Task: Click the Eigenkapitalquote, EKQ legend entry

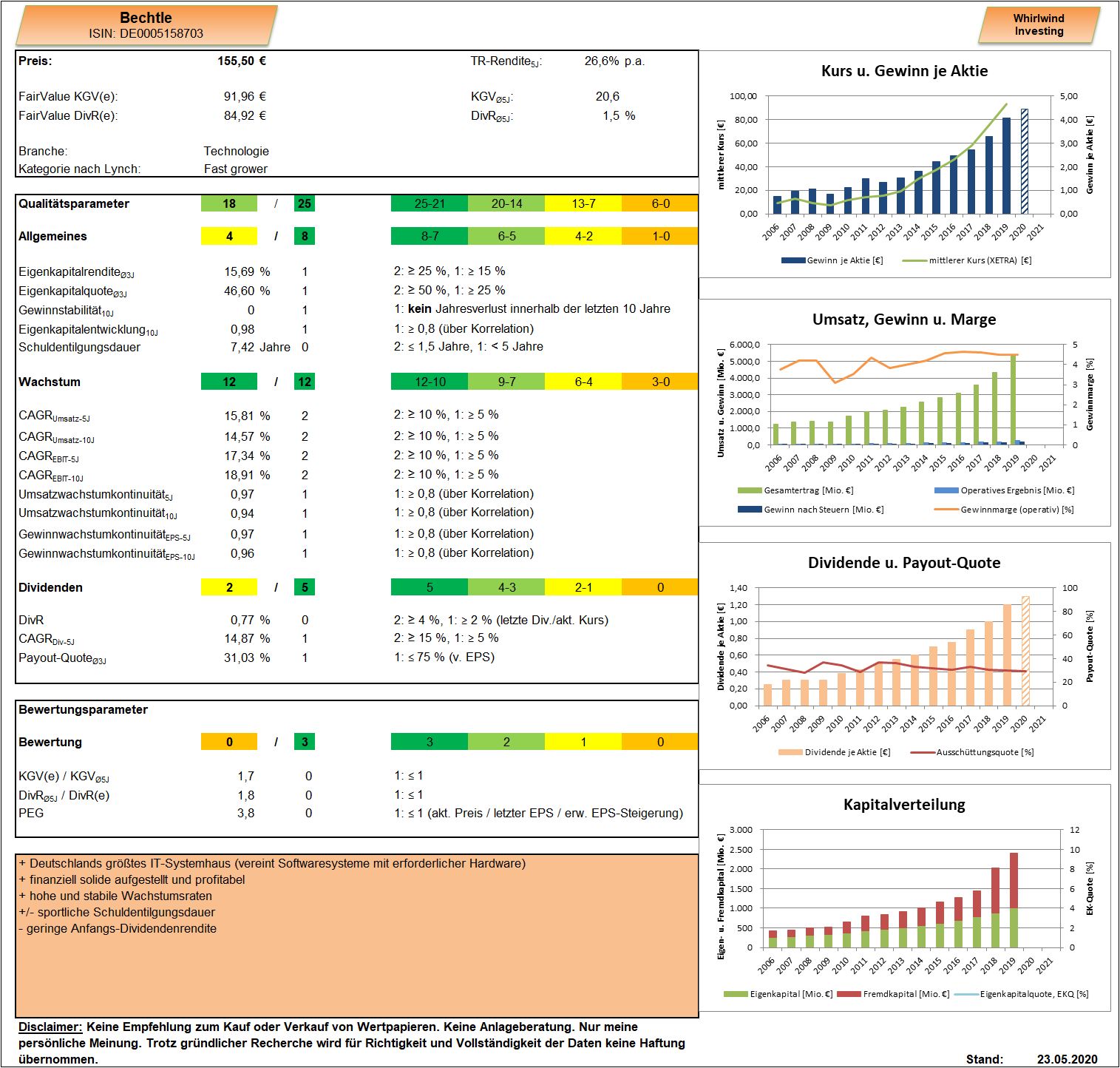Action: point(1022,994)
